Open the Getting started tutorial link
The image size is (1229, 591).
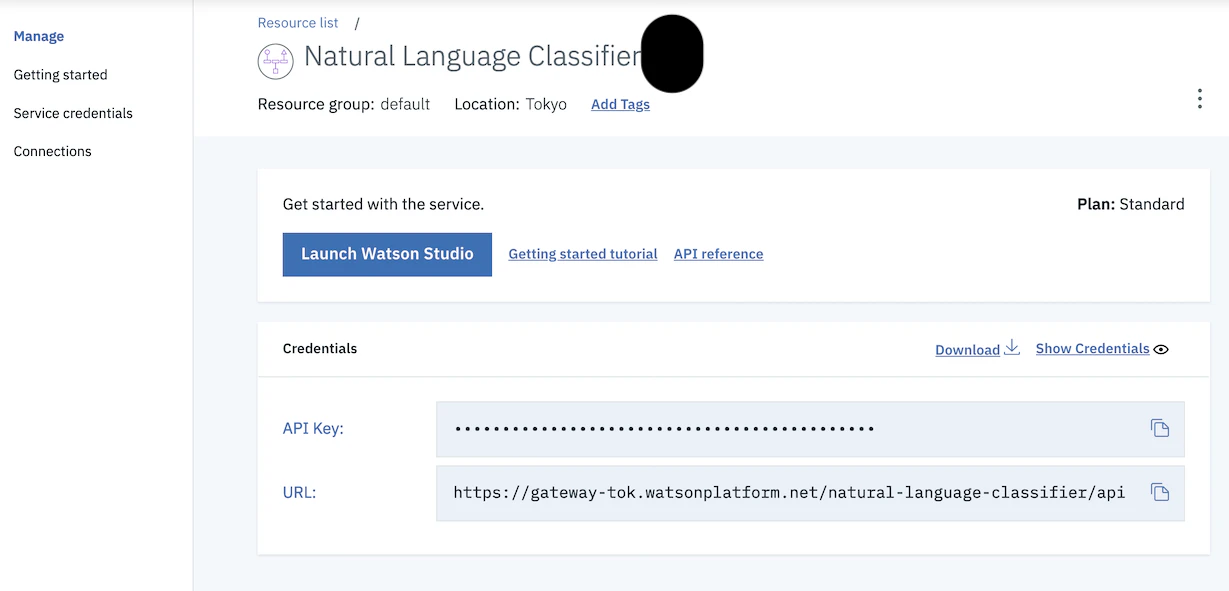(x=583, y=254)
